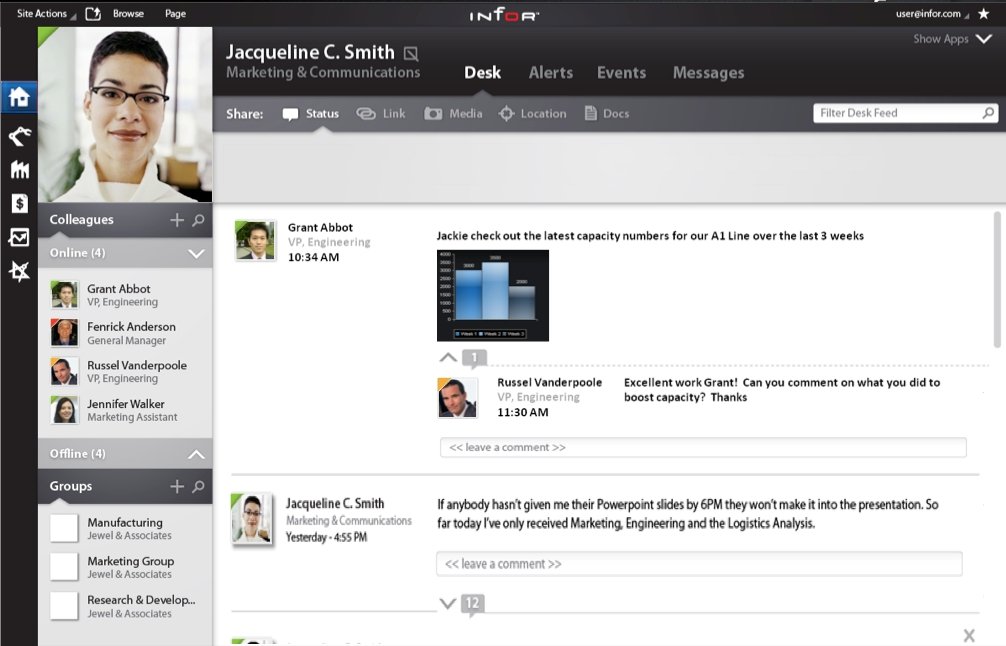Open the Site Actions menu
The height and width of the screenshot is (646, 1006).
[x=42, y=13]
